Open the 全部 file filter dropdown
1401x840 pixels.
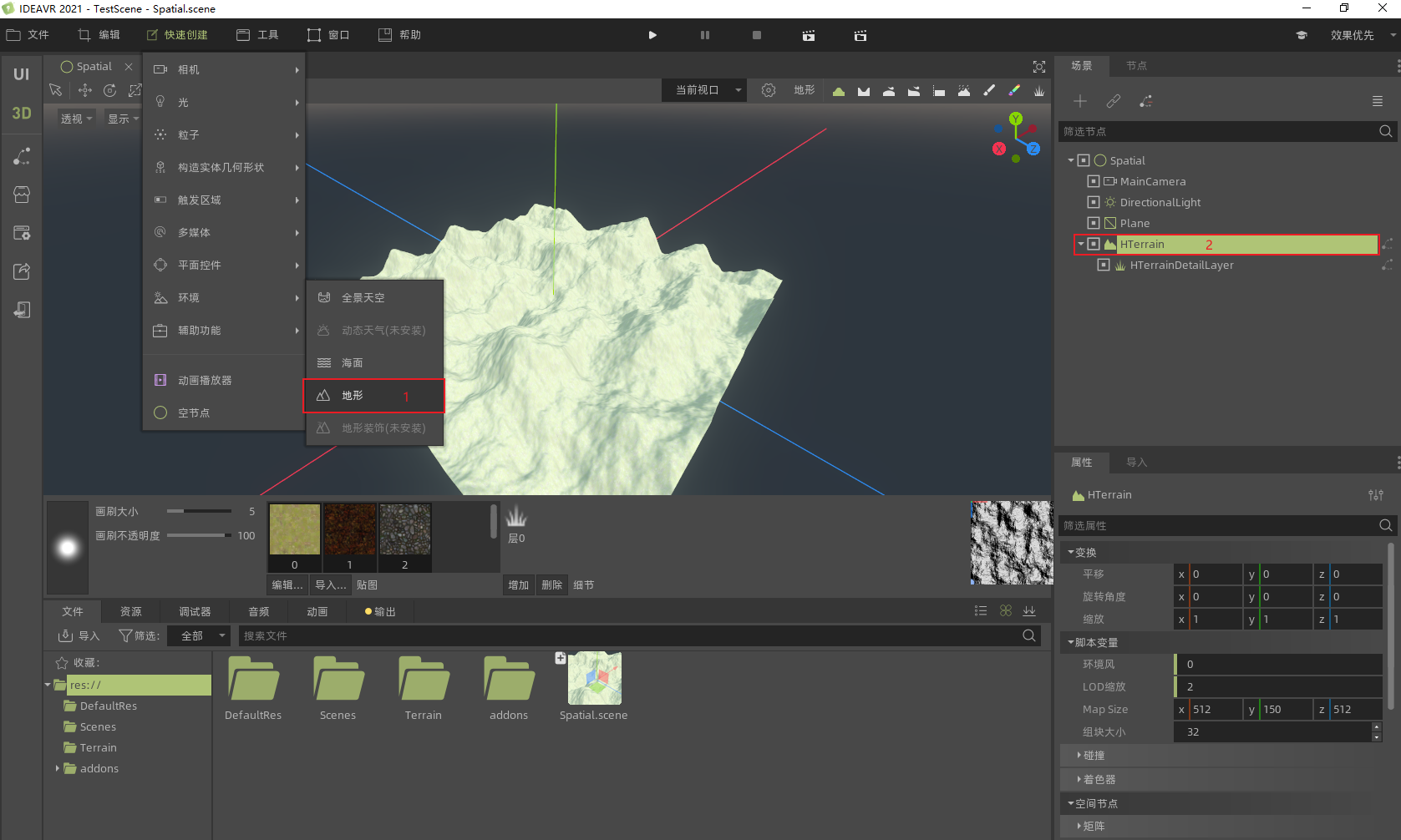click(199, 636)
